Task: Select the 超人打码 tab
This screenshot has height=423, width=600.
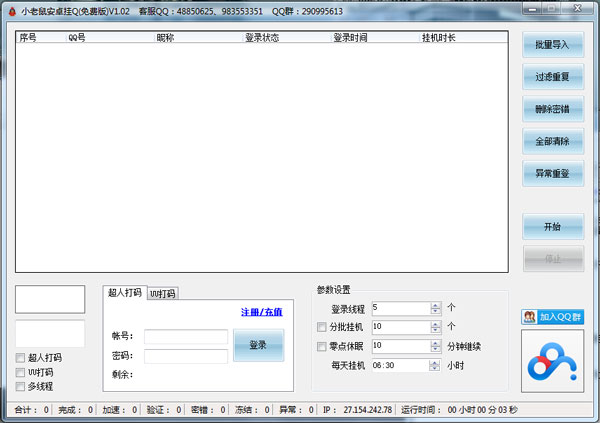Action: (x=125, y=293)
